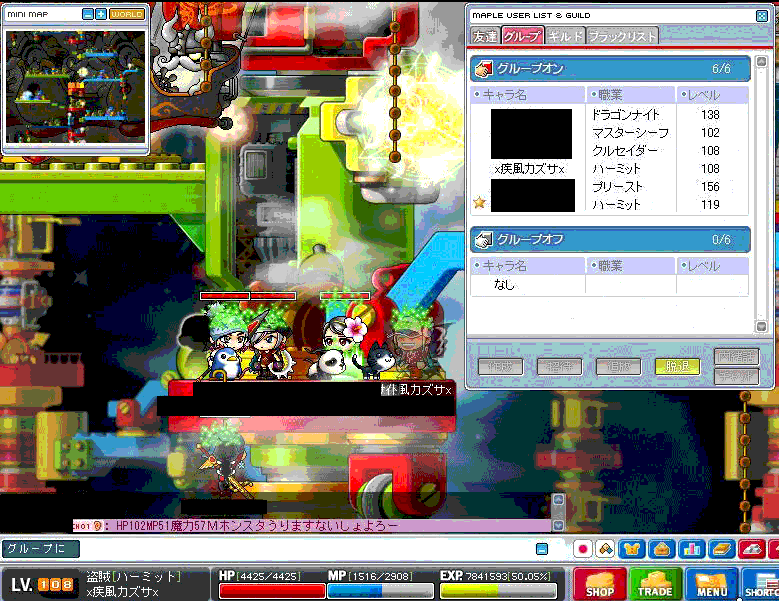The height and width of the screenshot is (601, 779).
Task: Click the 招待 invite button
Action: point(559,367)
